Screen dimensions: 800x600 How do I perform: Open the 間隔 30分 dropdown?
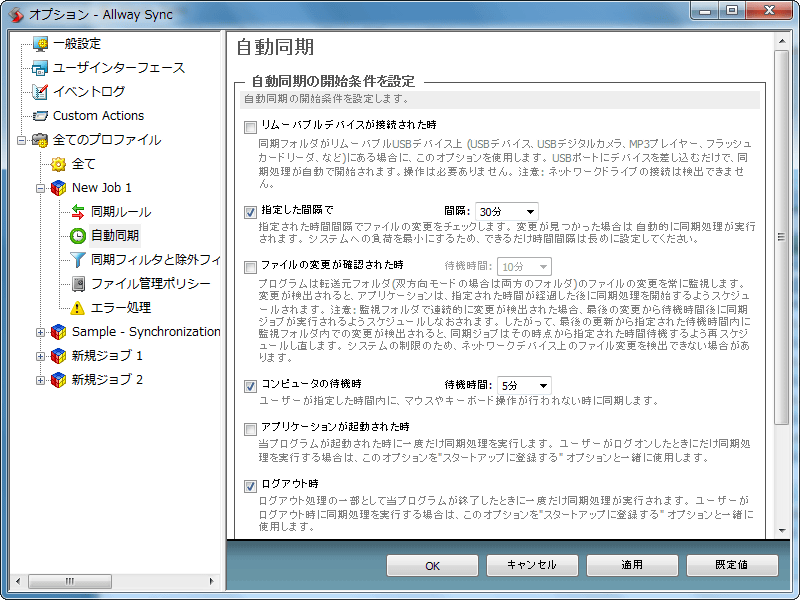click(506, 211)
